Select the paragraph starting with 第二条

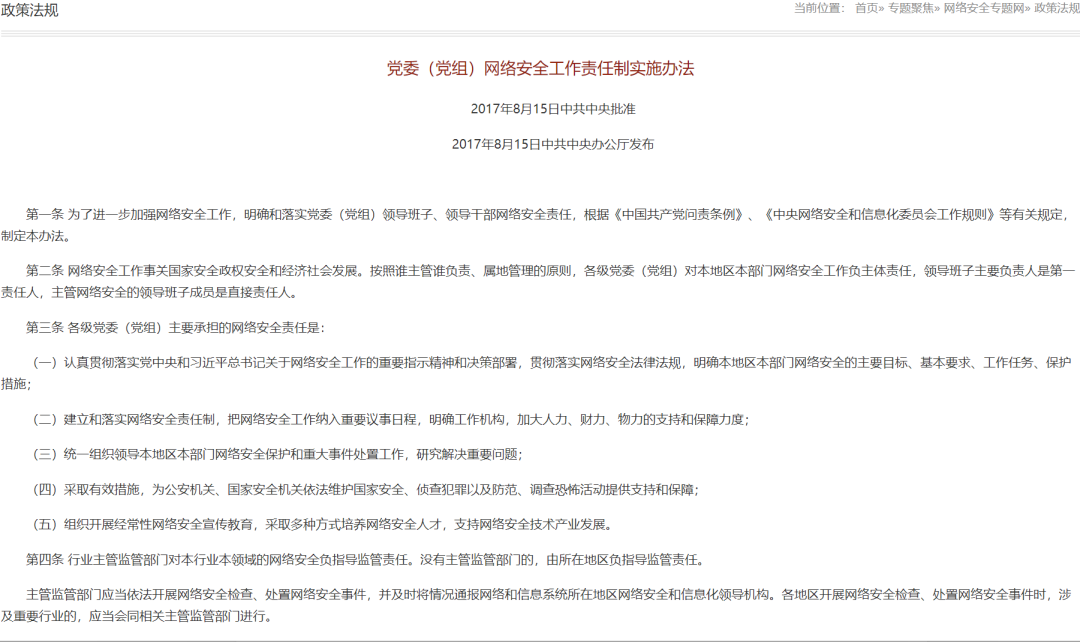click(537, 282)
